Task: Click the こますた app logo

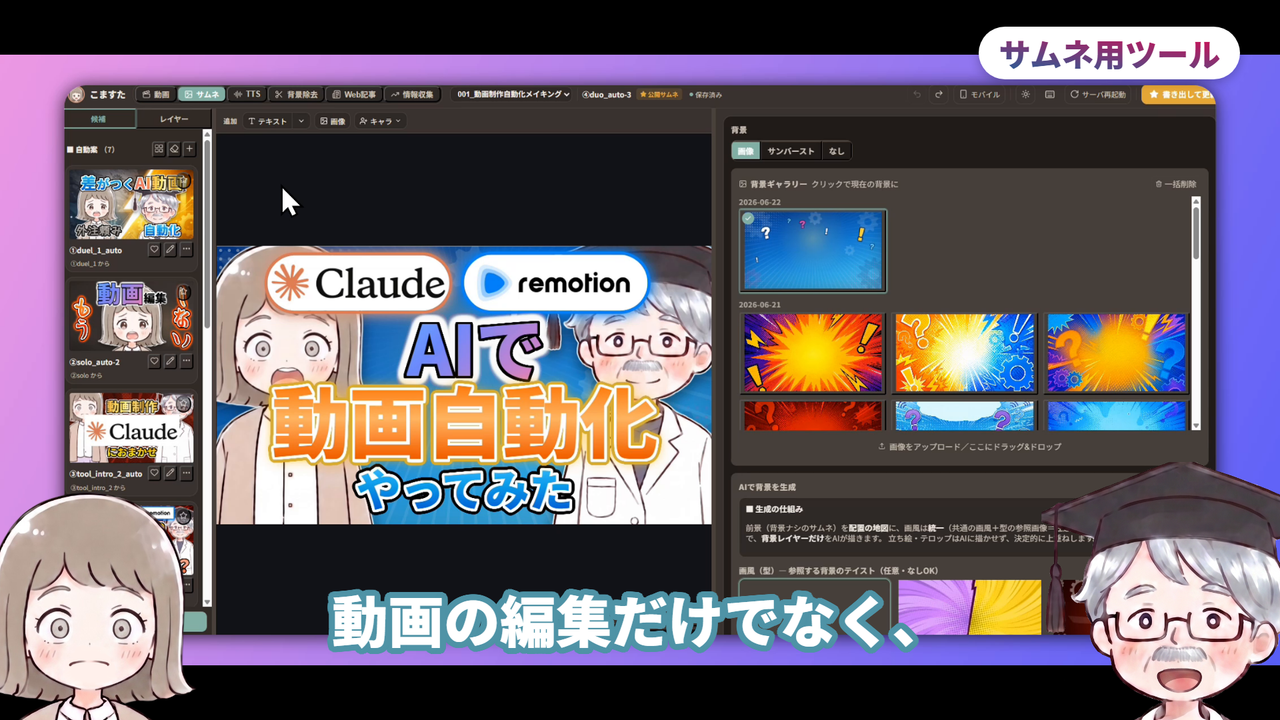Action: tap(98, 94)
